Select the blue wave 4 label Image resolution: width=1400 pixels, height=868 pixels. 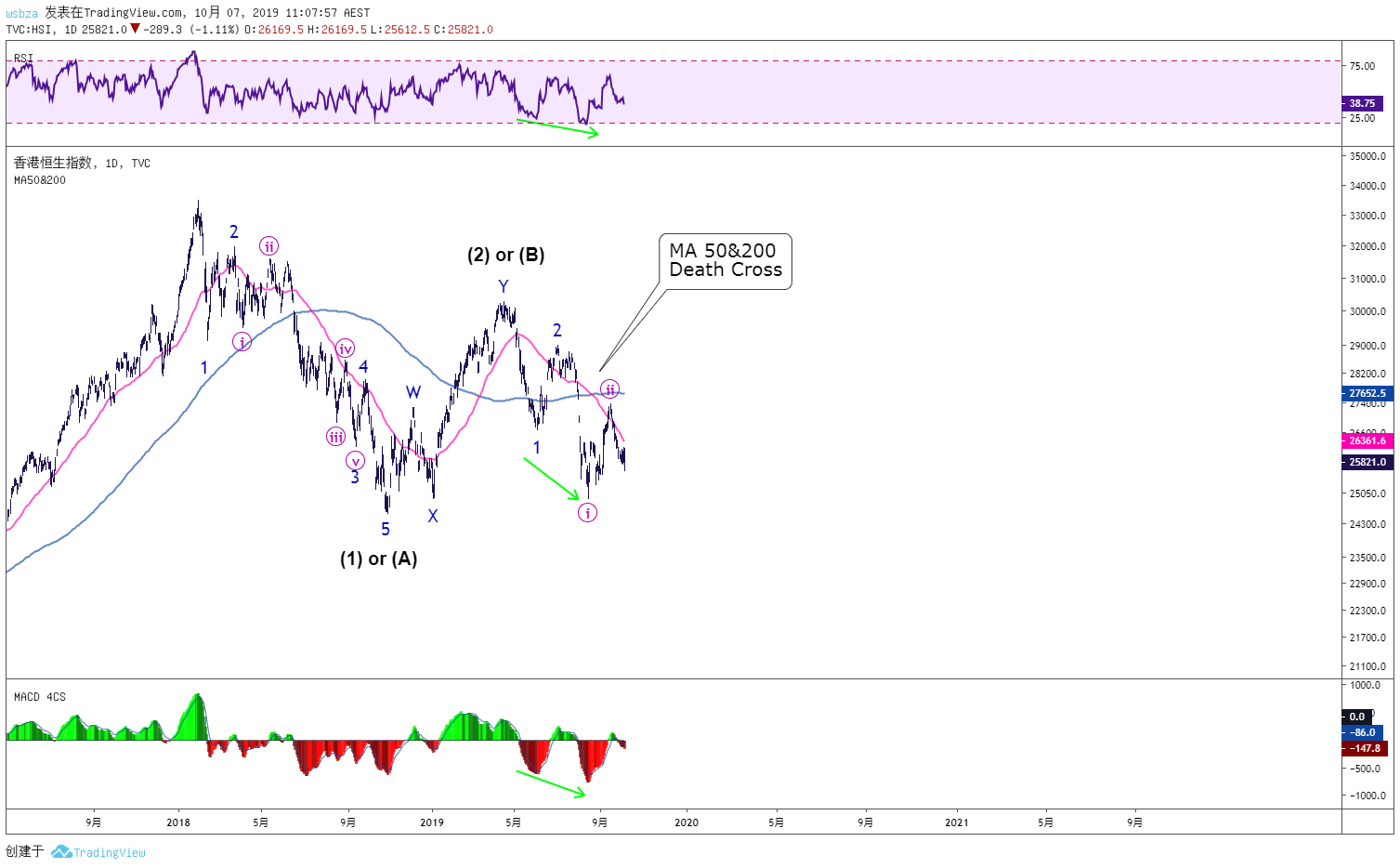click(363, 367)
